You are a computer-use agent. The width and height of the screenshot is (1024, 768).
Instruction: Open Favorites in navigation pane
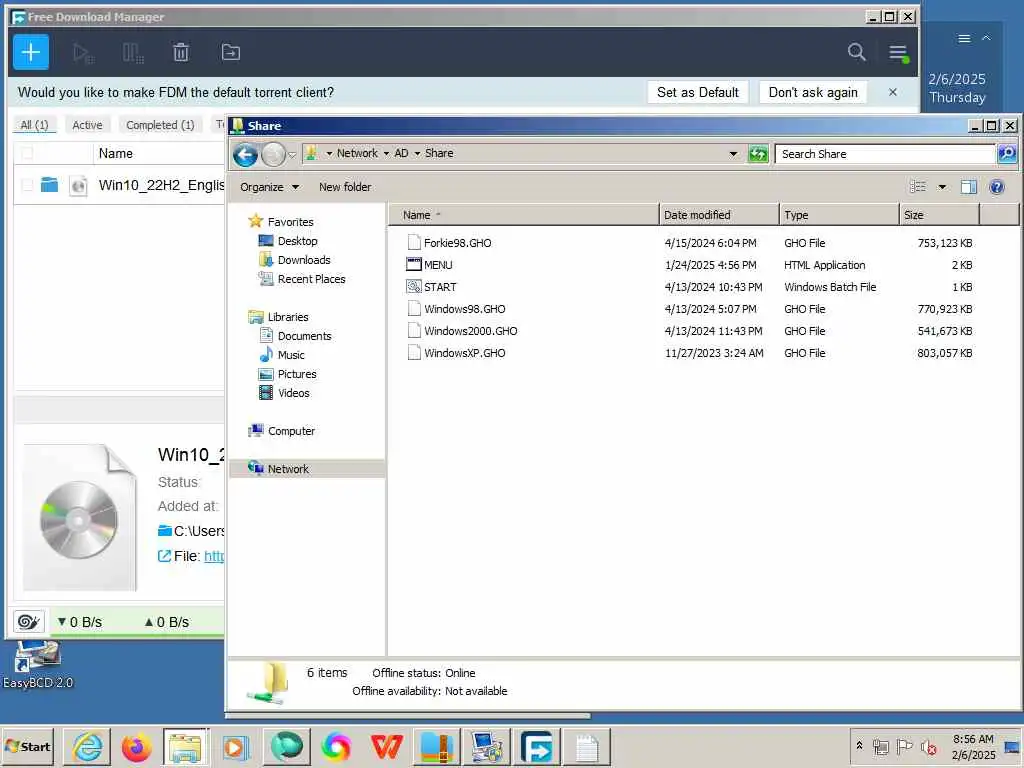click(290, 222)
